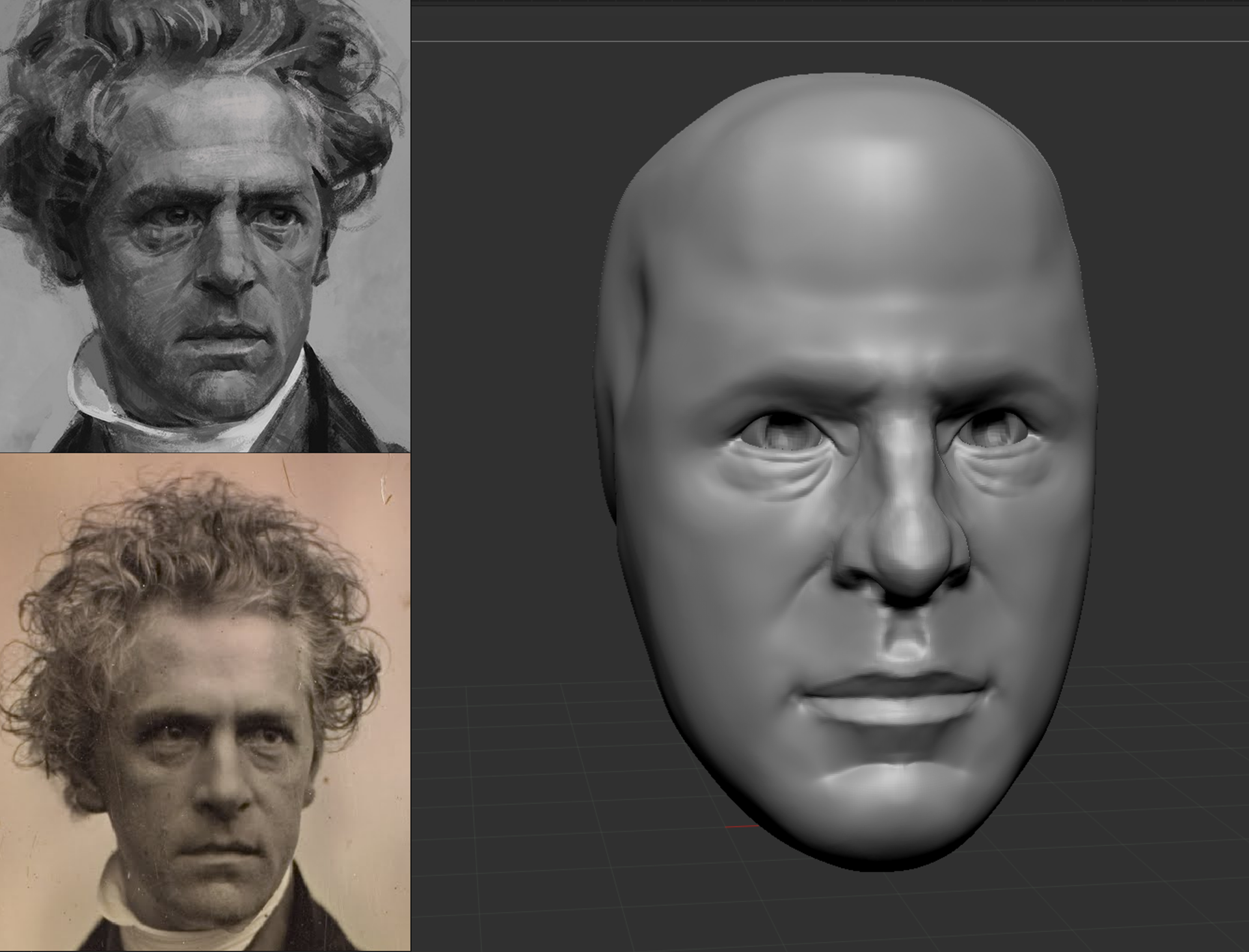This screenshot has width=1249, height=952.
Task: Select the sepia photograph reference image
Action: (x=205, y=702)
